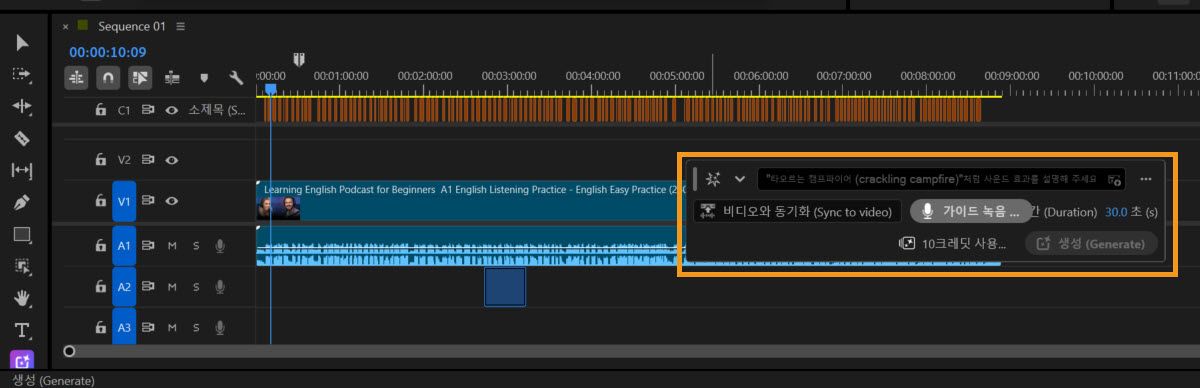Select the Selection arrow tool
Image resolution: width=1200 pixels, height=388 pixels.
click(22, 42)
